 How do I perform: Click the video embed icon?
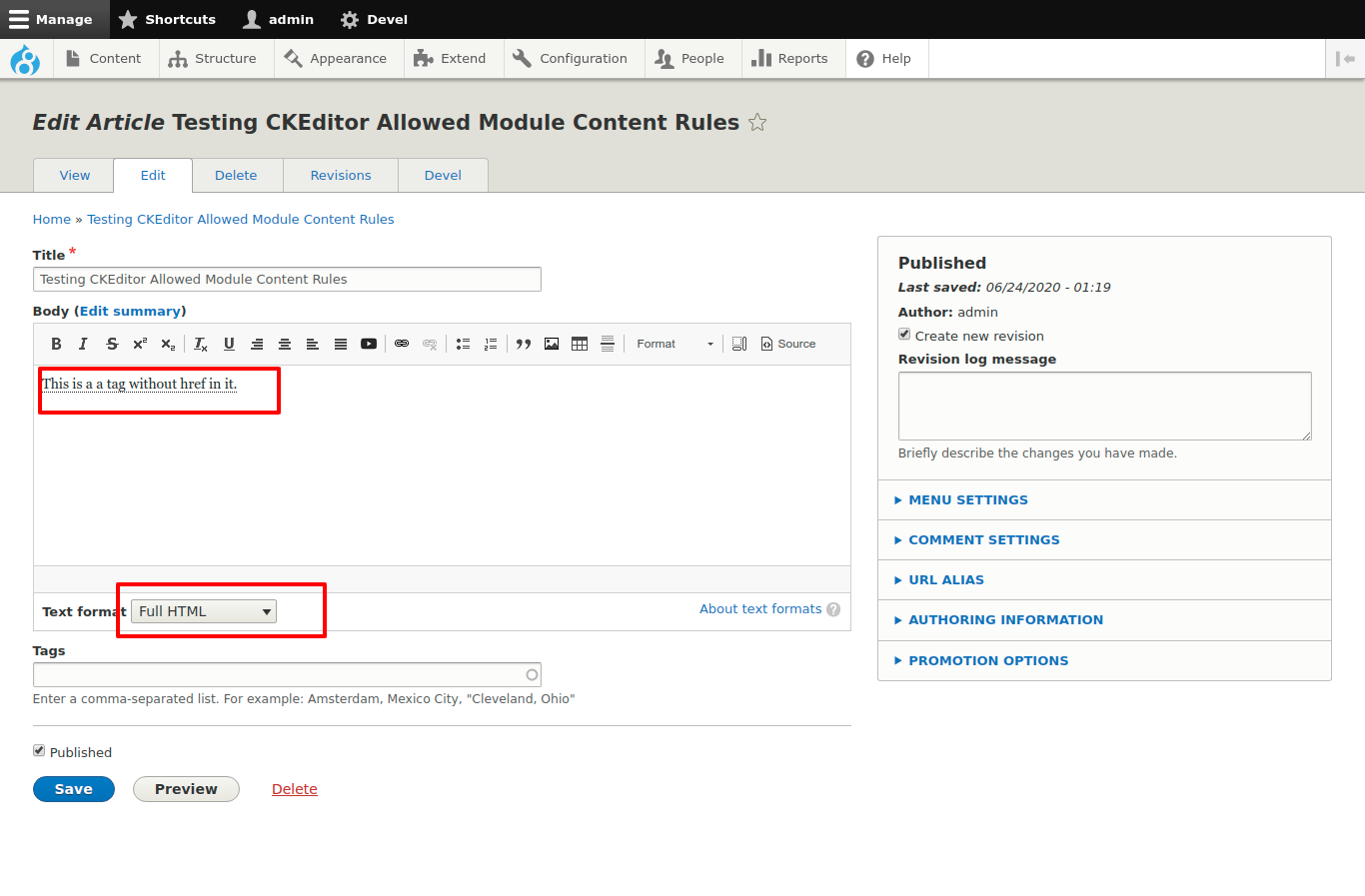click(x=369, y=344)
